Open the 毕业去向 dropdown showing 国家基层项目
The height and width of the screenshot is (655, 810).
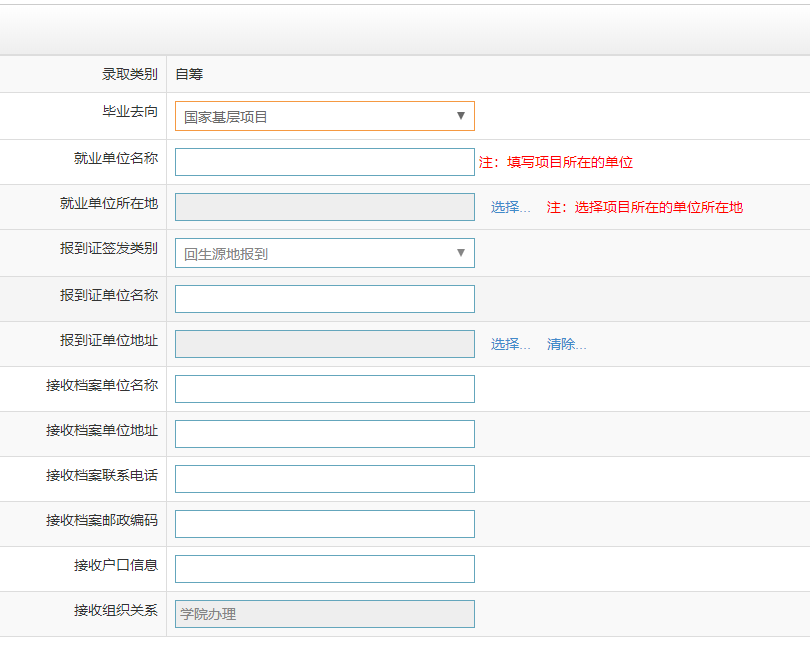click(324, 116)
